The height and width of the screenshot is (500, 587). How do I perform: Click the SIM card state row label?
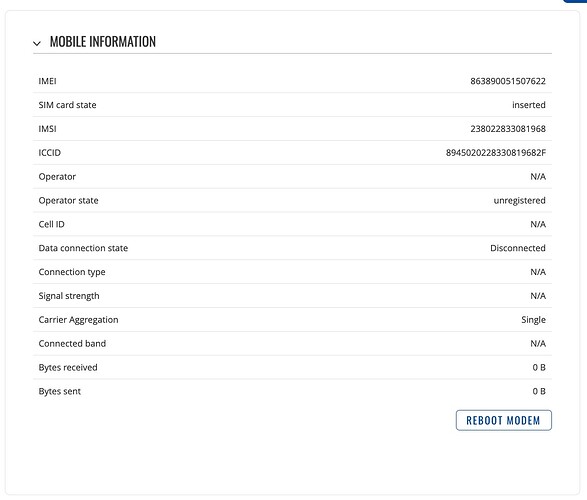(x=67, y=105)
